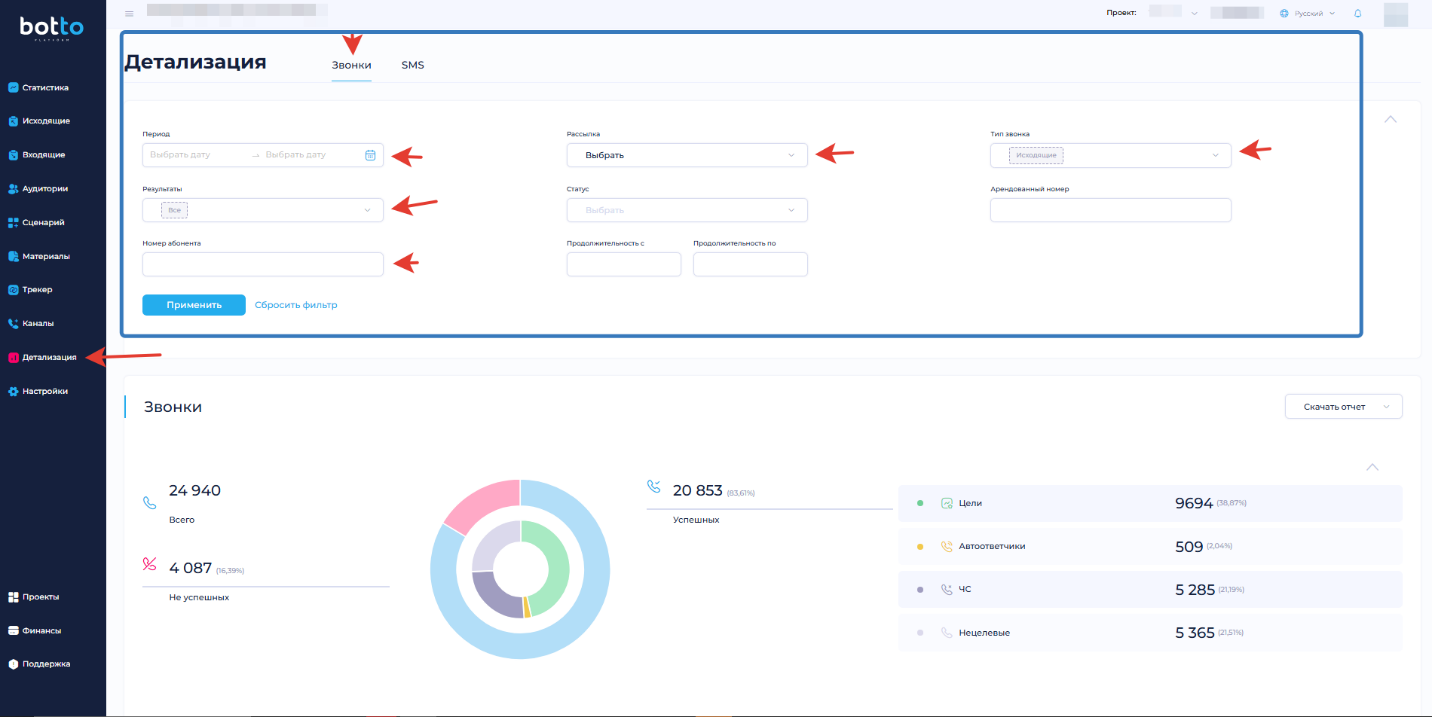
Task: Switch to the SMS tab
Action: tap(413, 65)
